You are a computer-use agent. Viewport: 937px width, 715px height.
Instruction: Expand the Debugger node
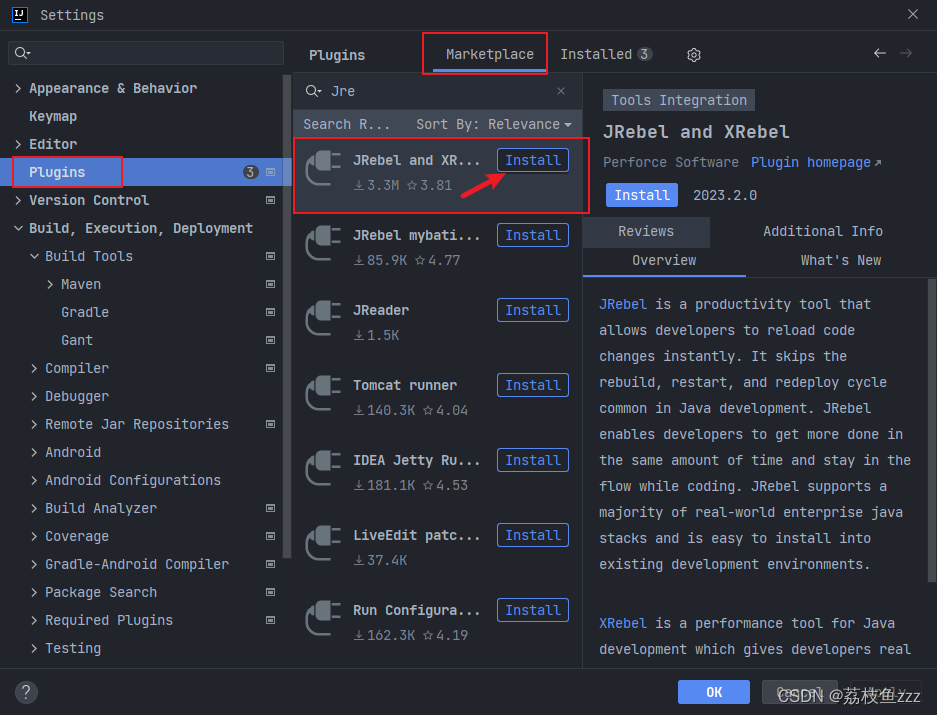point(34,396)
